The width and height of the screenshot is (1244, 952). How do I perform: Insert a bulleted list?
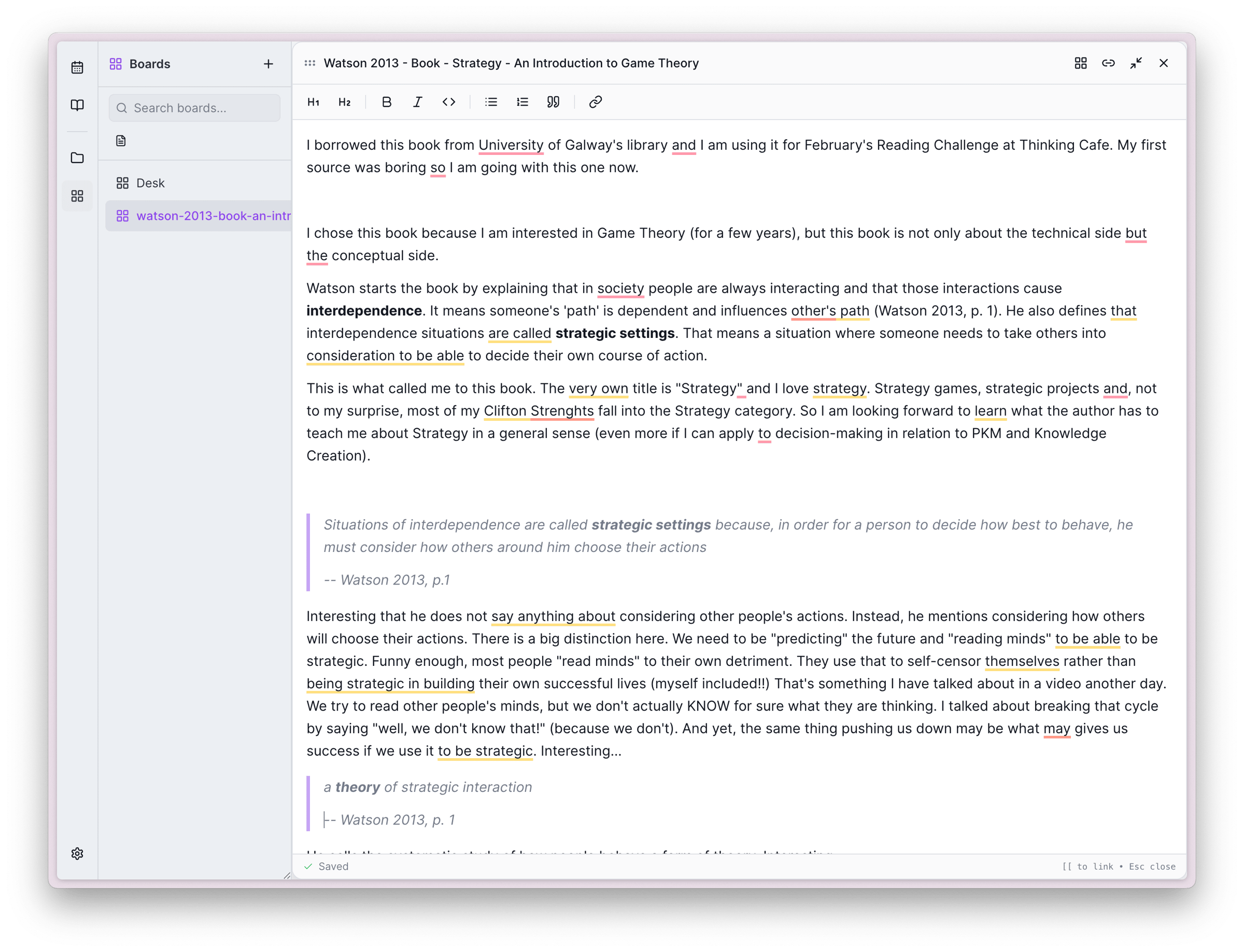coord(491,102)
